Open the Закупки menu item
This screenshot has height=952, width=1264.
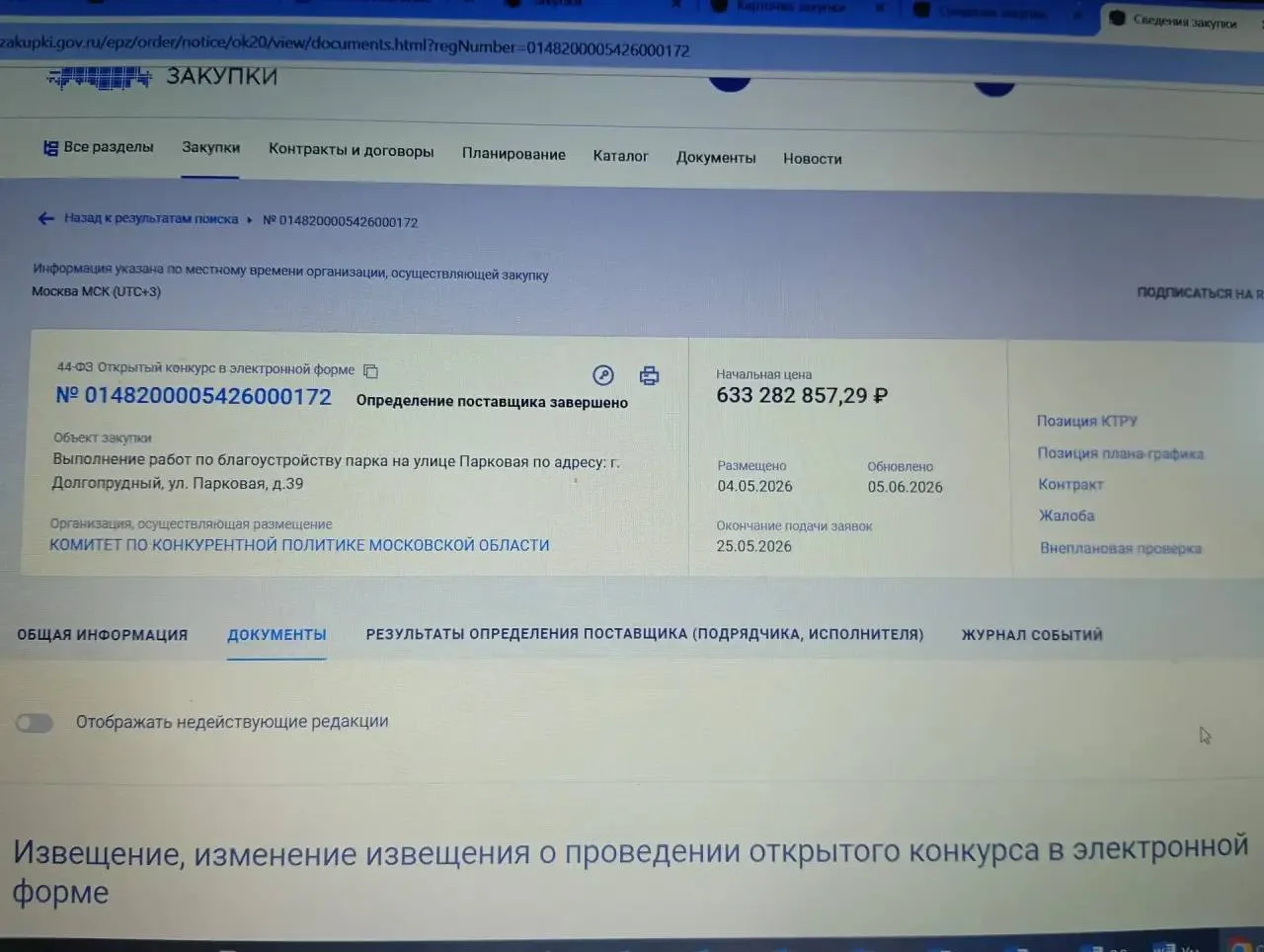click(210, 147)
